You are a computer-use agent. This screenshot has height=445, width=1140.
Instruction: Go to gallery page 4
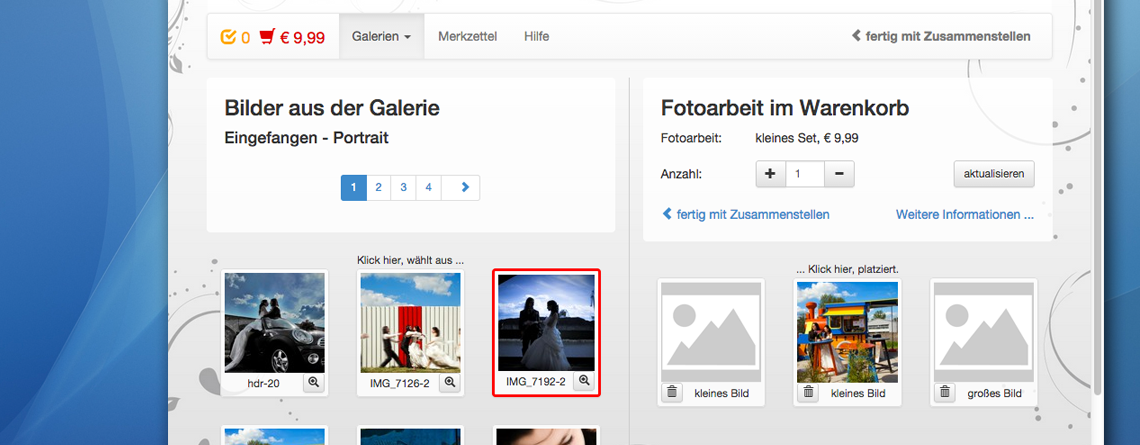428,188
